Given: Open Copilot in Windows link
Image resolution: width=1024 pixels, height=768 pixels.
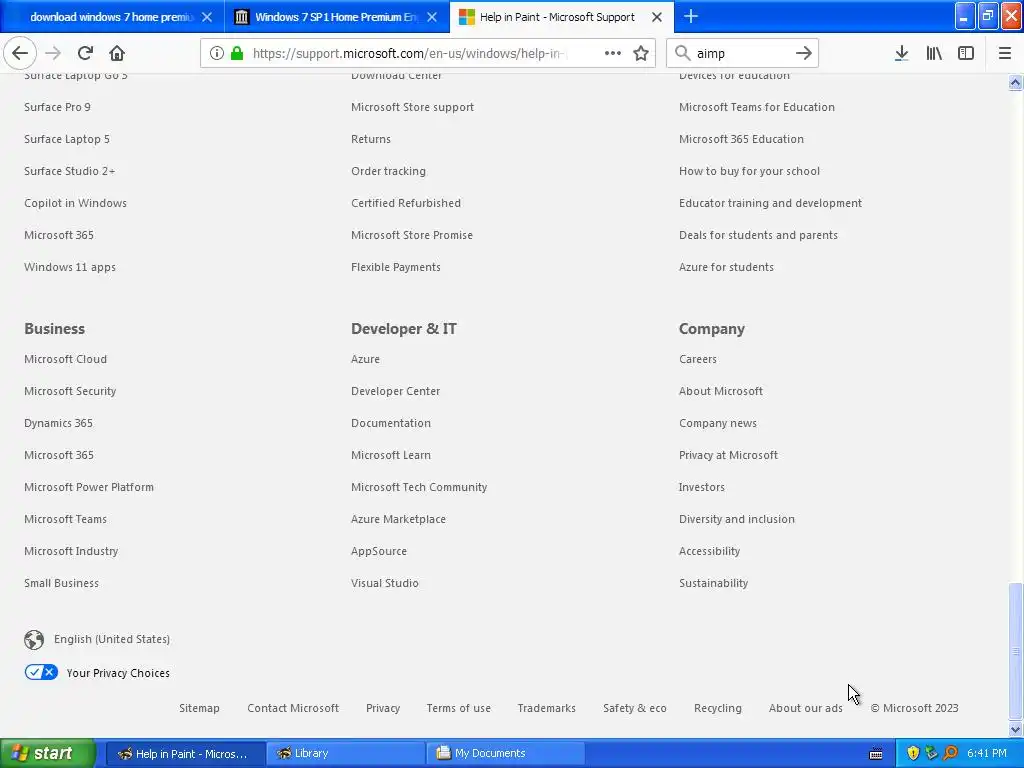Looking at the screenshot, I should click(x=76, y=203).
